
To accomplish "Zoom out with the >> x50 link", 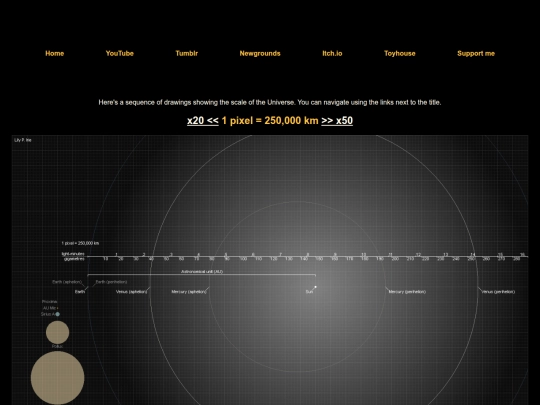I will (337, 121).
